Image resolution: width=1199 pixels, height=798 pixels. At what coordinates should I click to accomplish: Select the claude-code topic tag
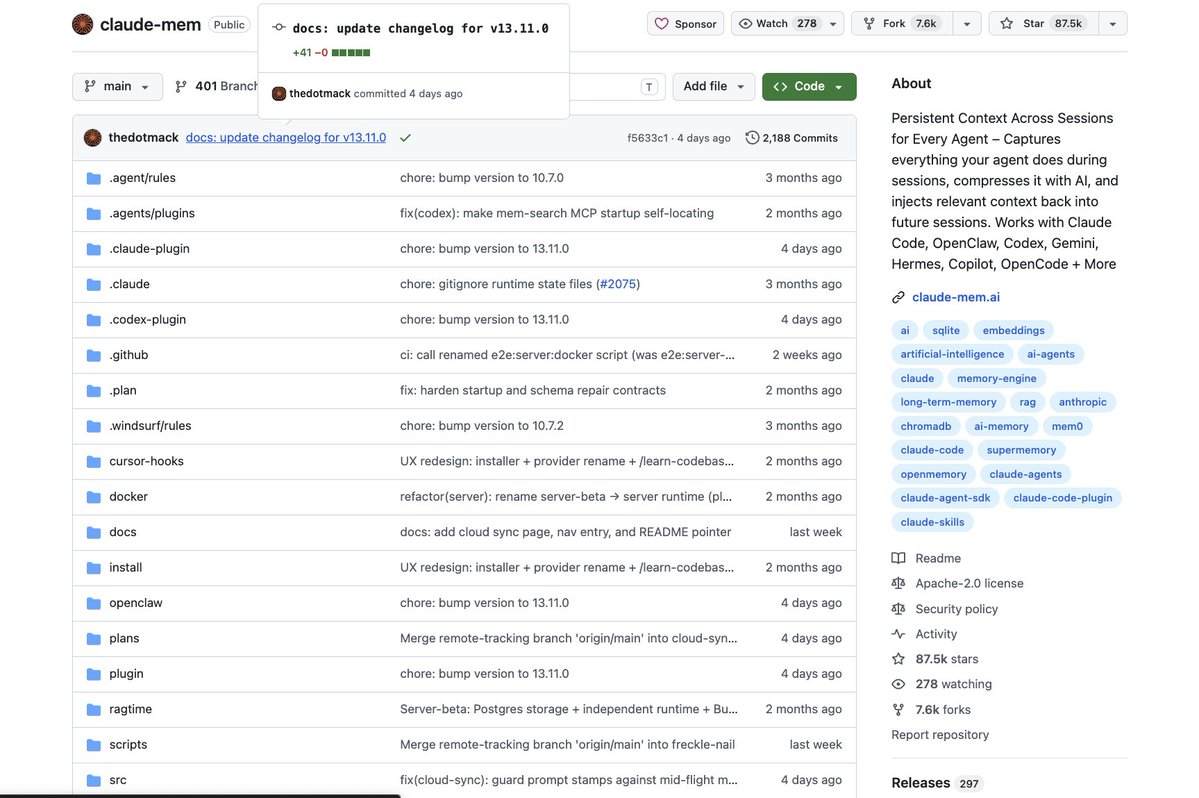pos(932,450)
